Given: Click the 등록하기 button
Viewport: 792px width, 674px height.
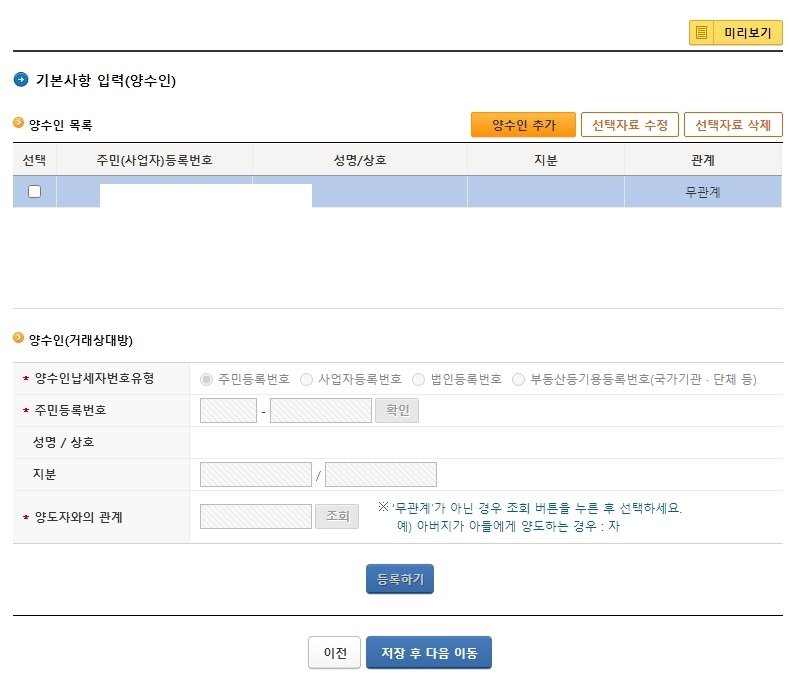Looking at the screenshot, I should [x=400, y=579].
